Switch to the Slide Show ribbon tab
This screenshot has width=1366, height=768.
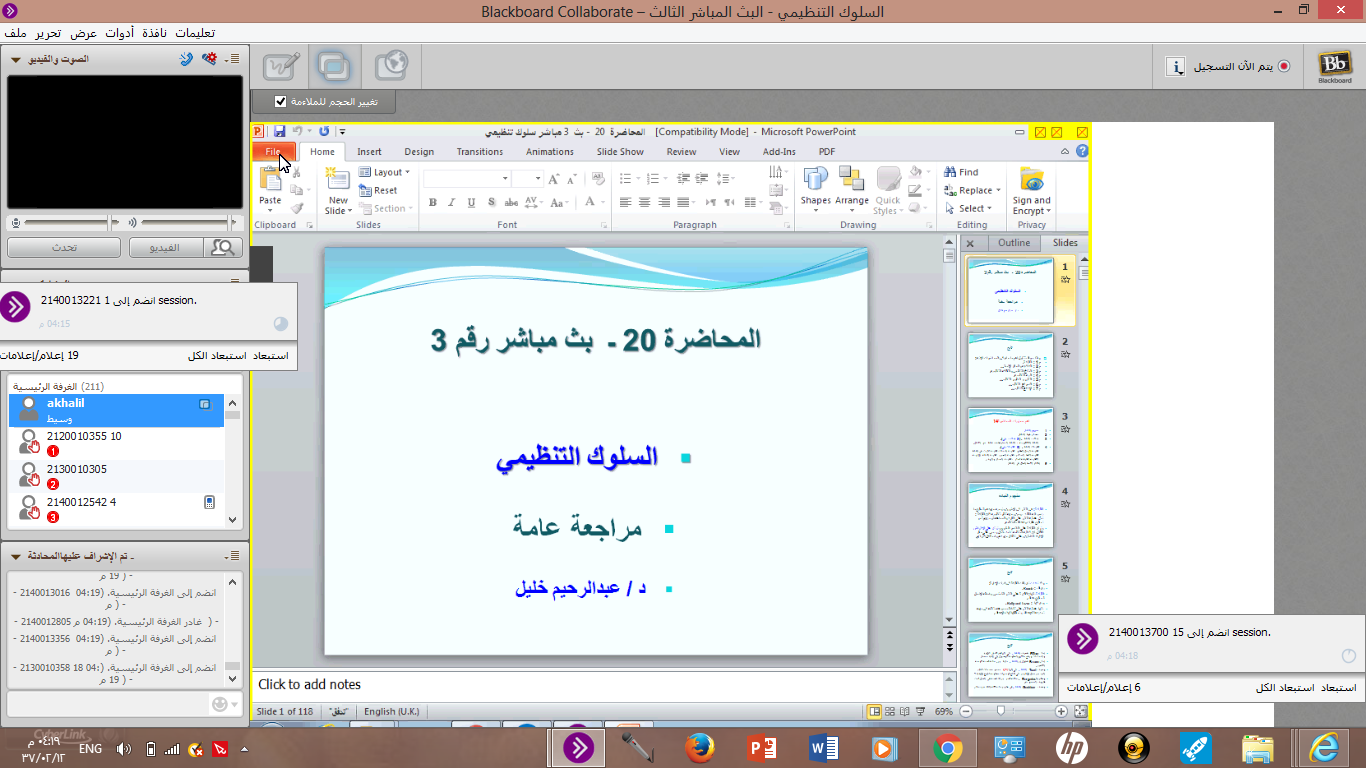tap(620, 152)
